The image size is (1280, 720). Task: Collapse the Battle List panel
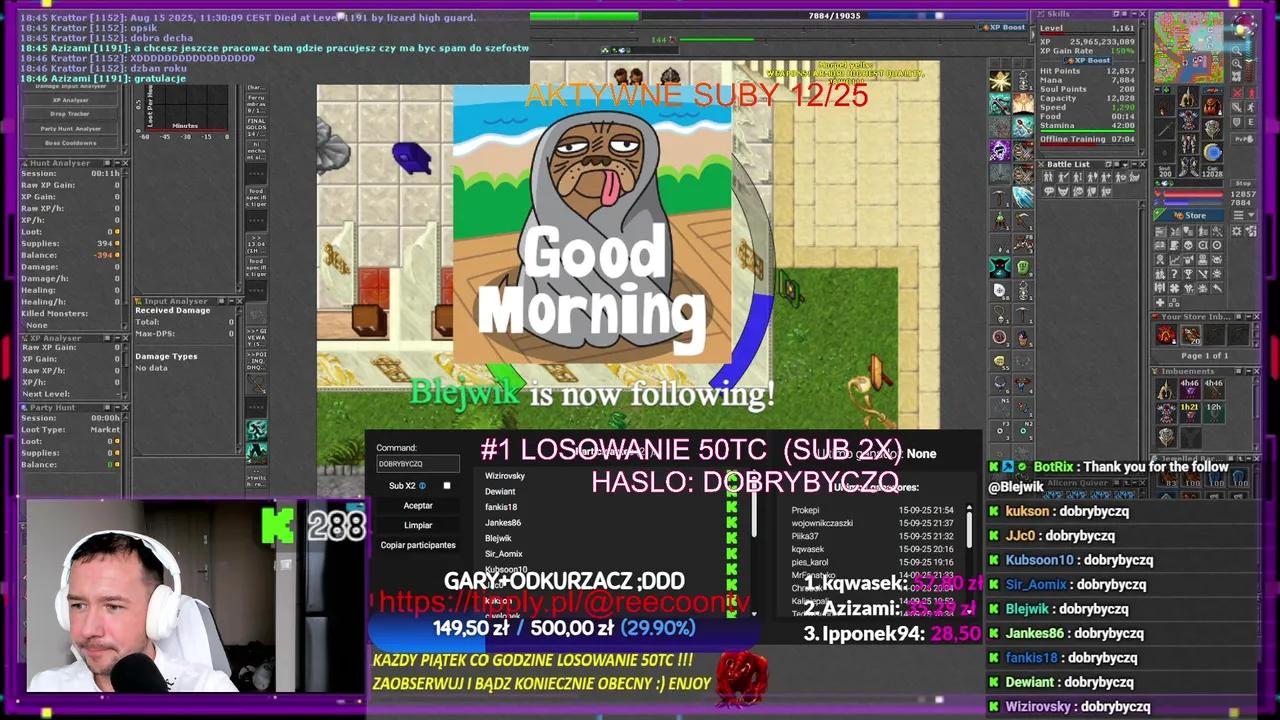pos(1134,164)
